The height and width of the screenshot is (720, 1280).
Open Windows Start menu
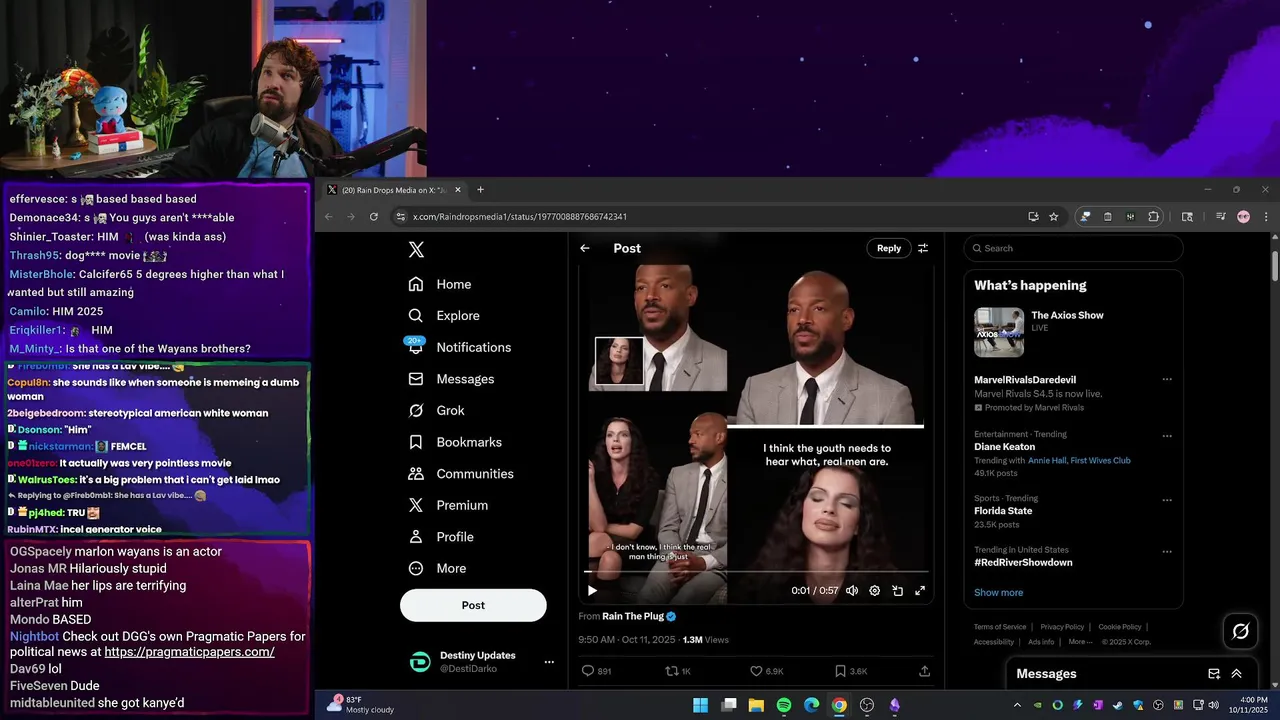pyautogui.click(x=701, y=705)
